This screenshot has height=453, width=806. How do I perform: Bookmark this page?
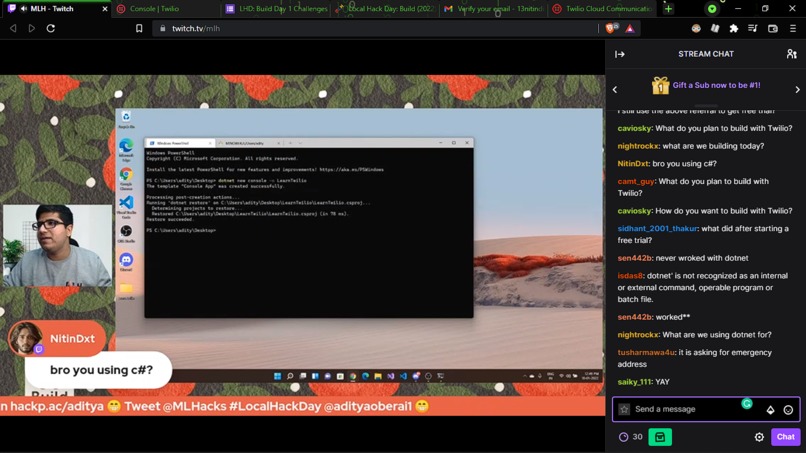pos(139,28)
